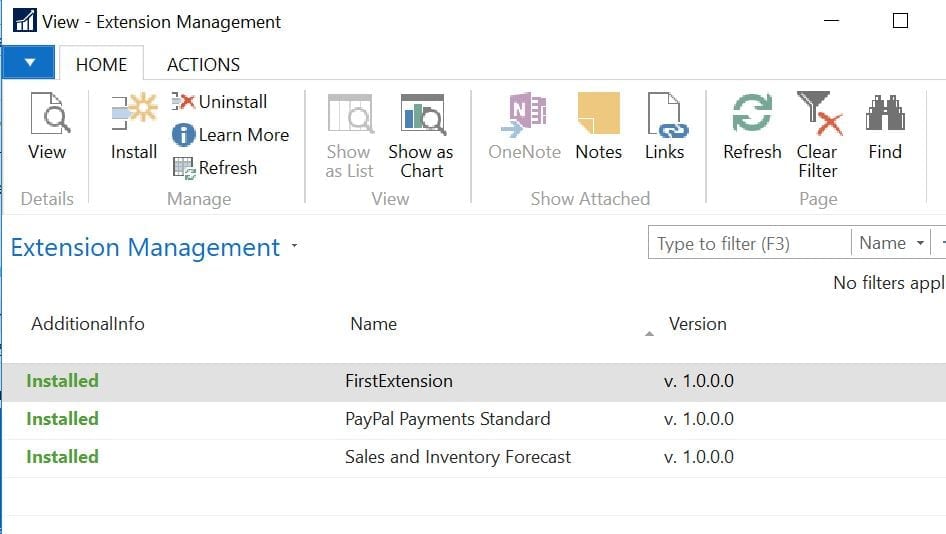Sort by the Version column header
Image resolution: width=946 pixels, height=534 pixels.
[697, 324]
